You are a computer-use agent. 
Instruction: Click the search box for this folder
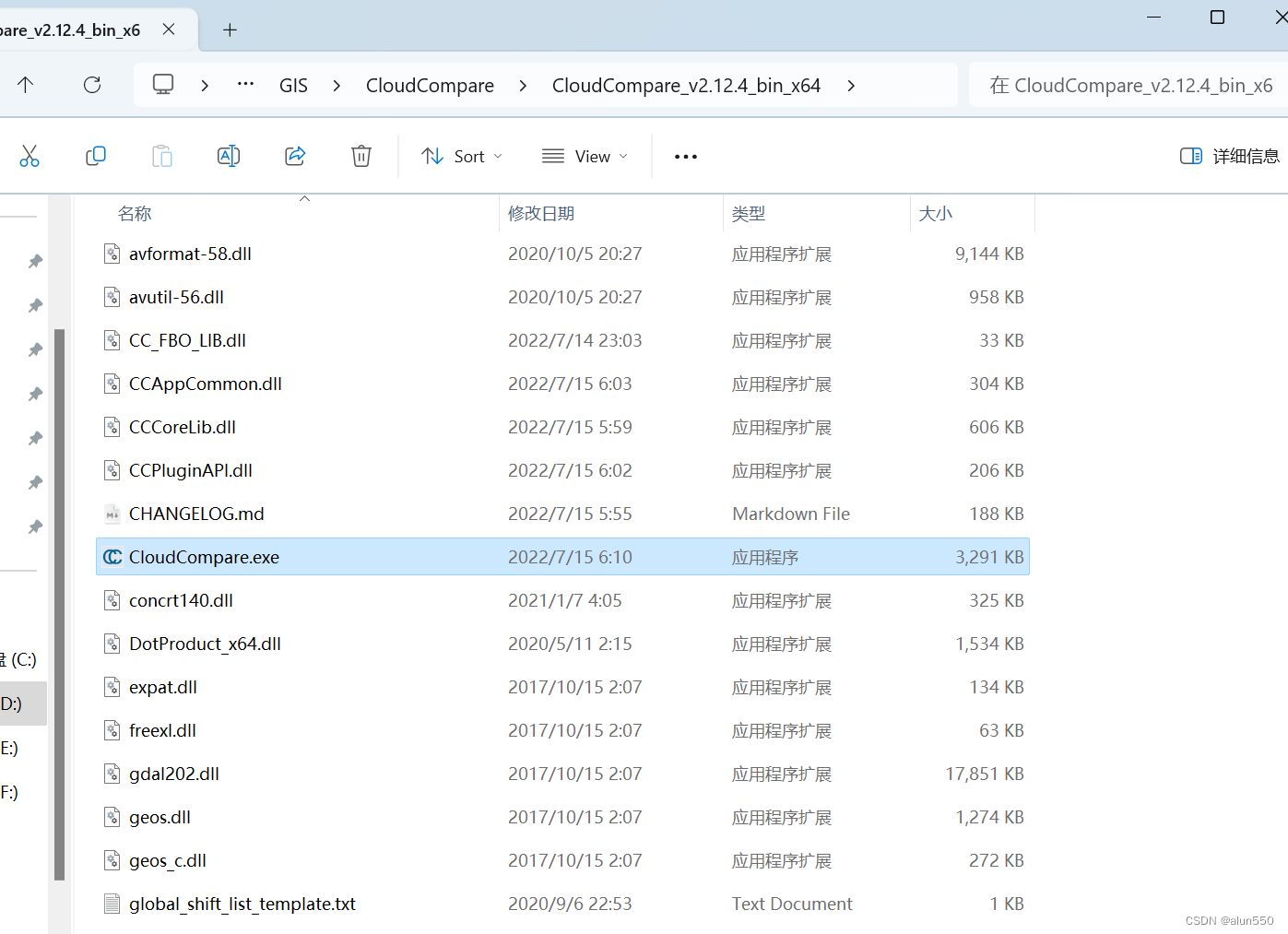[1128, 86]
